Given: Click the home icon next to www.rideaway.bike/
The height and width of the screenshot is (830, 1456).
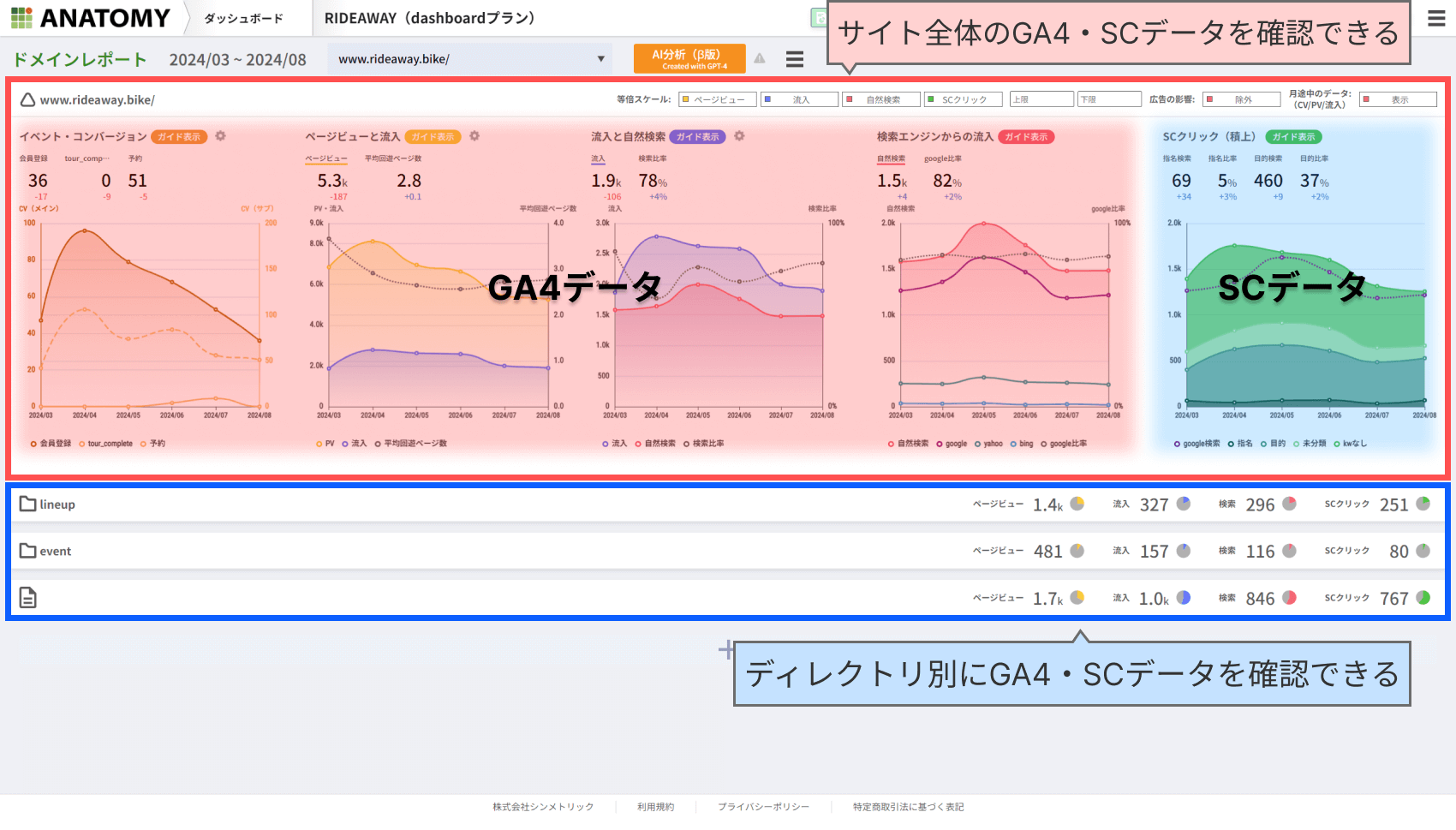Looking at the screenshot, I should coord(27,99).
